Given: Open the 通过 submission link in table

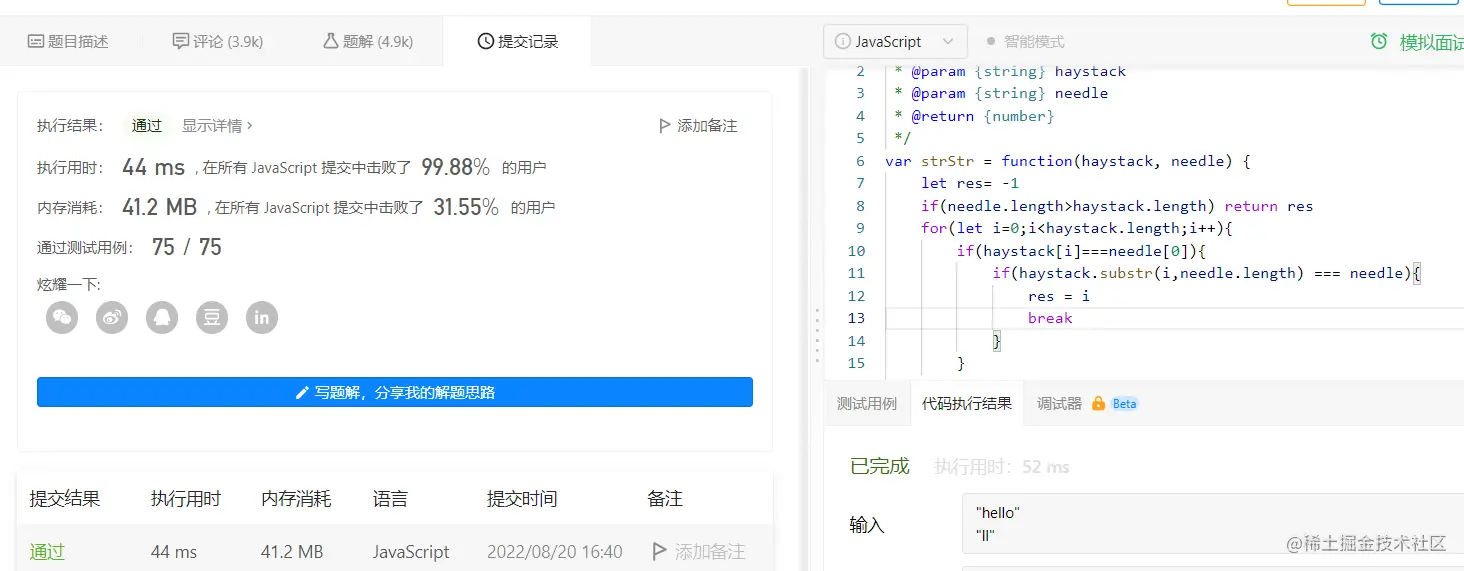Looking at the screenshot, I should pos(47,551).
